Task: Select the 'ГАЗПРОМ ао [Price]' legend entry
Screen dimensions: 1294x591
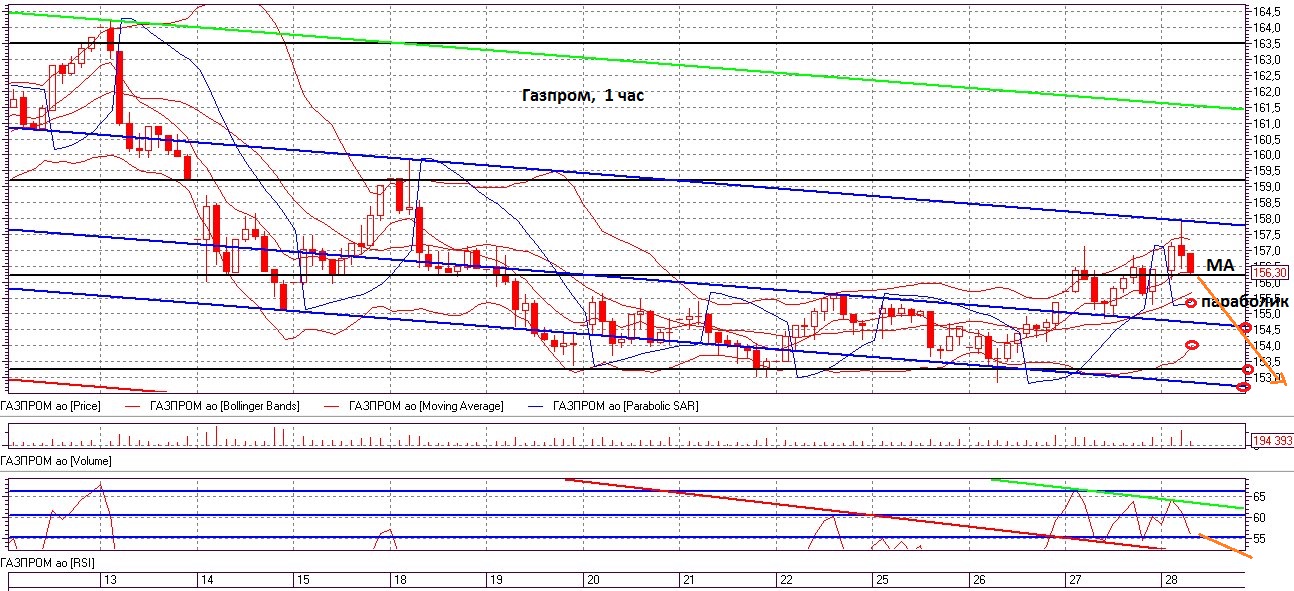Action: [x=51, y=406]
